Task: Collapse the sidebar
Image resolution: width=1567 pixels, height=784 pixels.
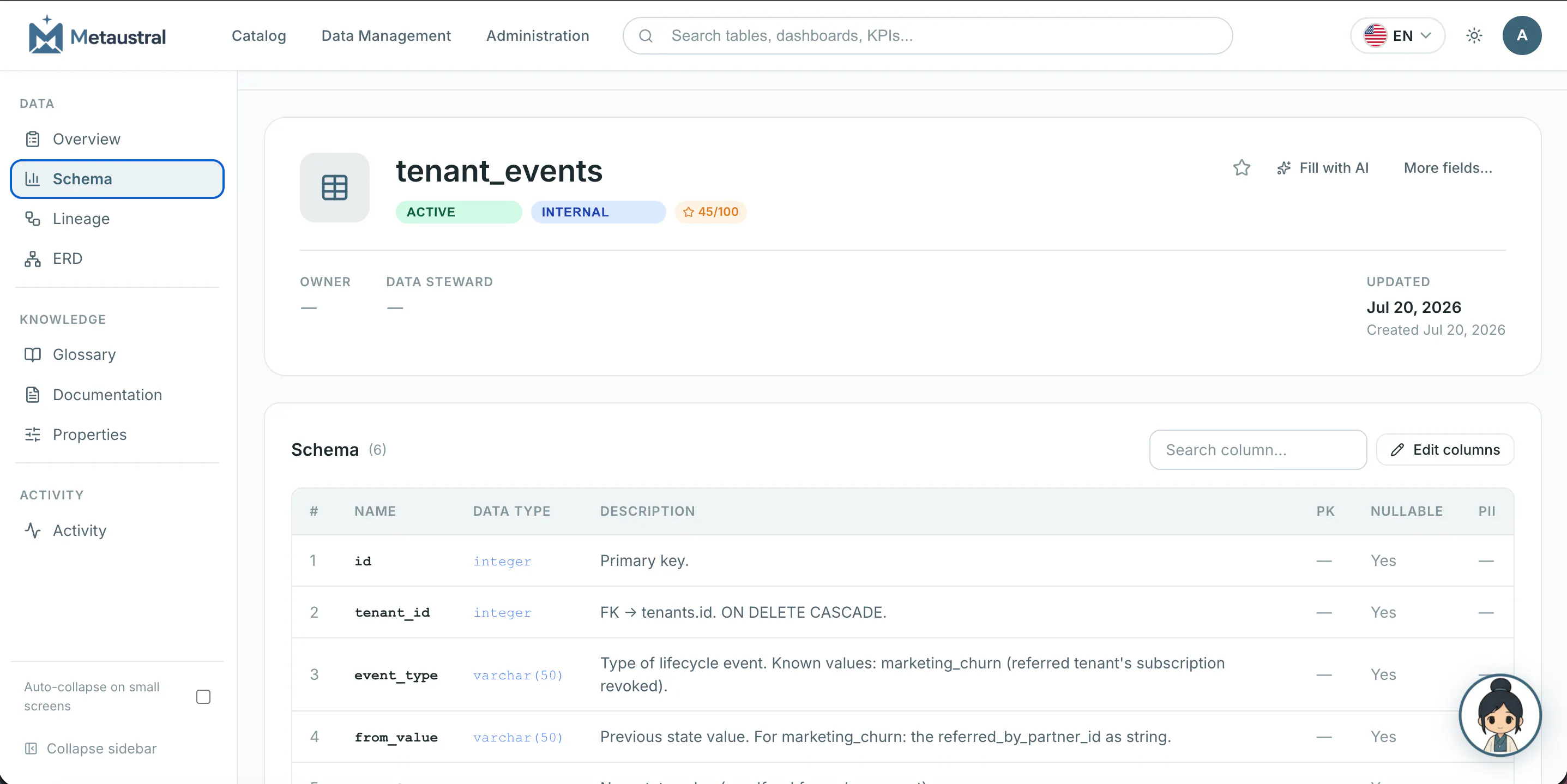Action: tap(91, 748)
